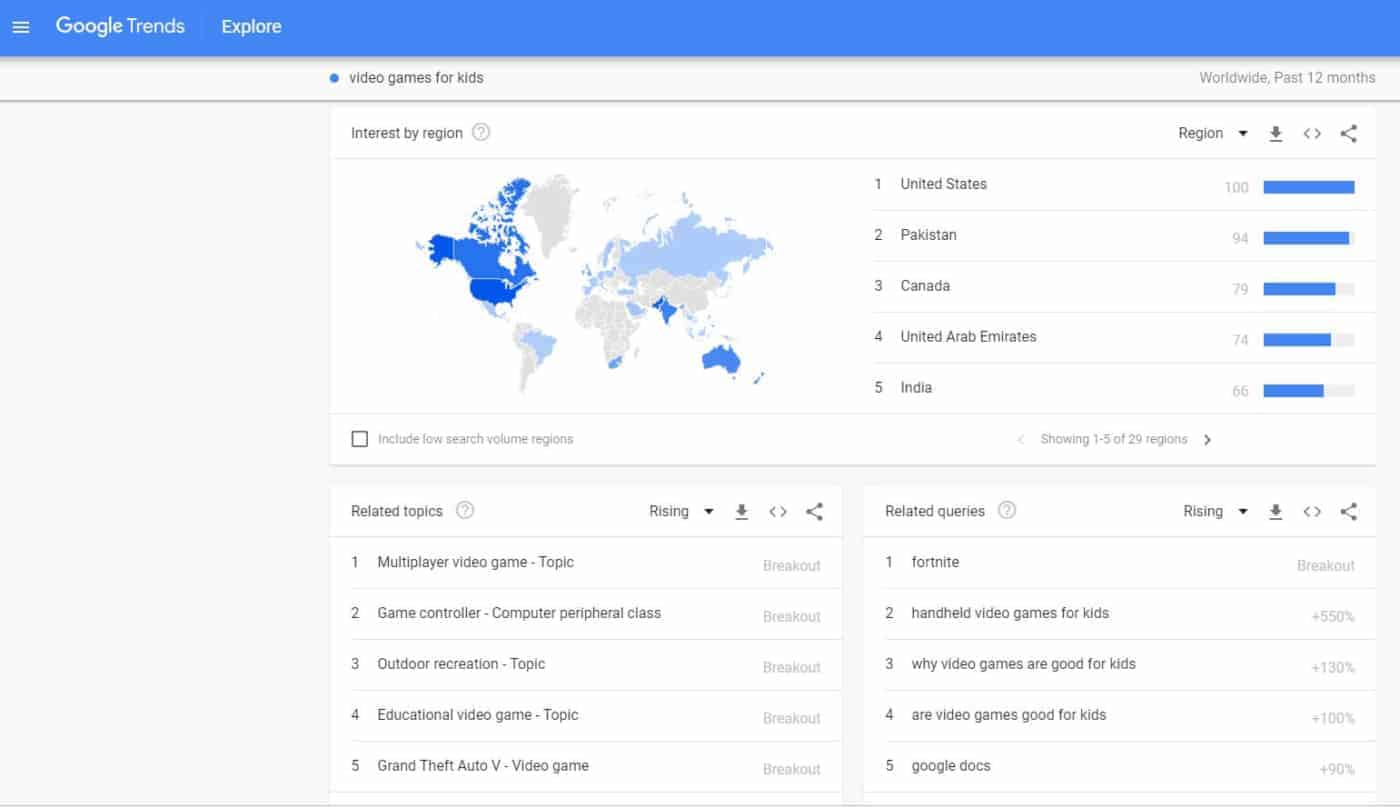The image size is (1400, 808).
Task: Go to the Explore page
Action: pyautogui.click(x=250, y=26)
